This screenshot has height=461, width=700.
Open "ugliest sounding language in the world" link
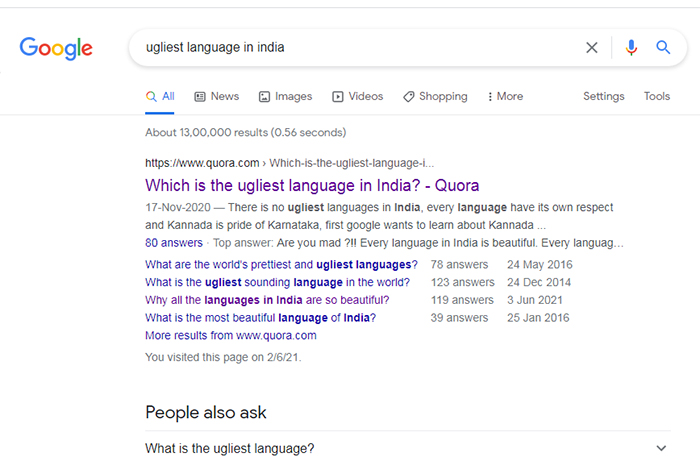(277, 282)
